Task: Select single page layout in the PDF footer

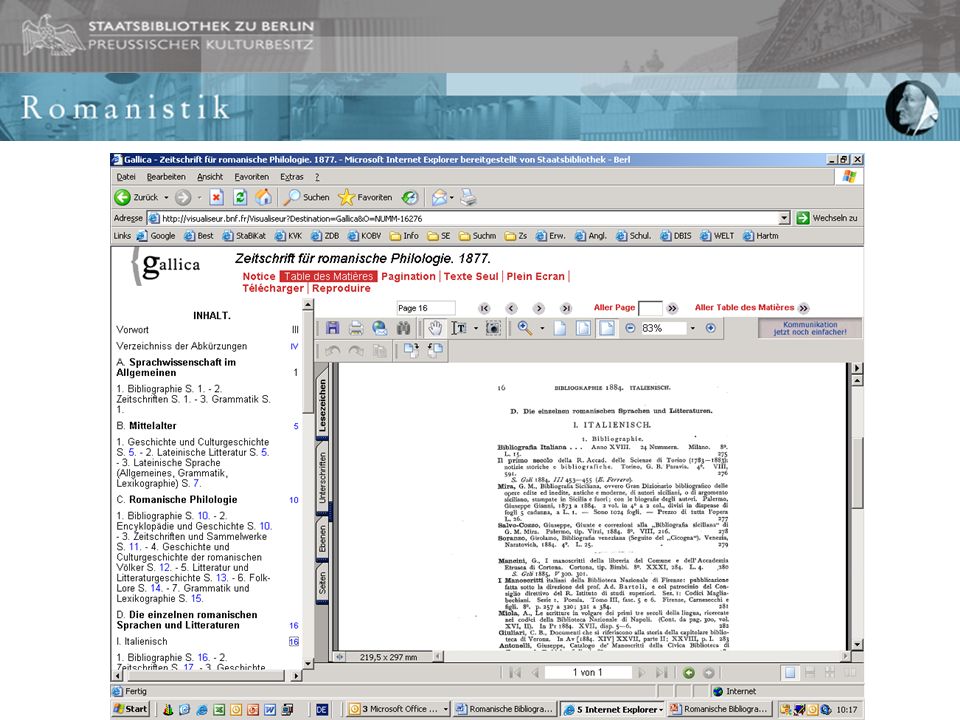Action: [790, 673]
